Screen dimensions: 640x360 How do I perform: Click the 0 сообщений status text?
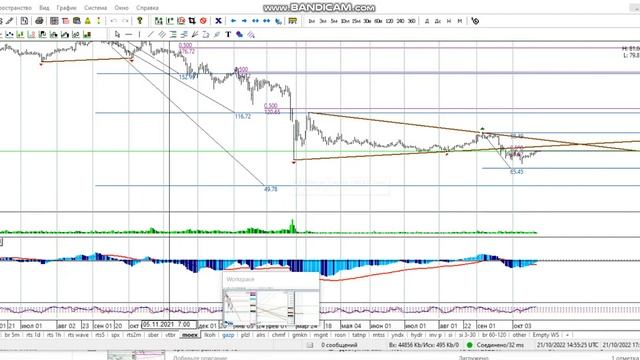(x=339, y=345)
